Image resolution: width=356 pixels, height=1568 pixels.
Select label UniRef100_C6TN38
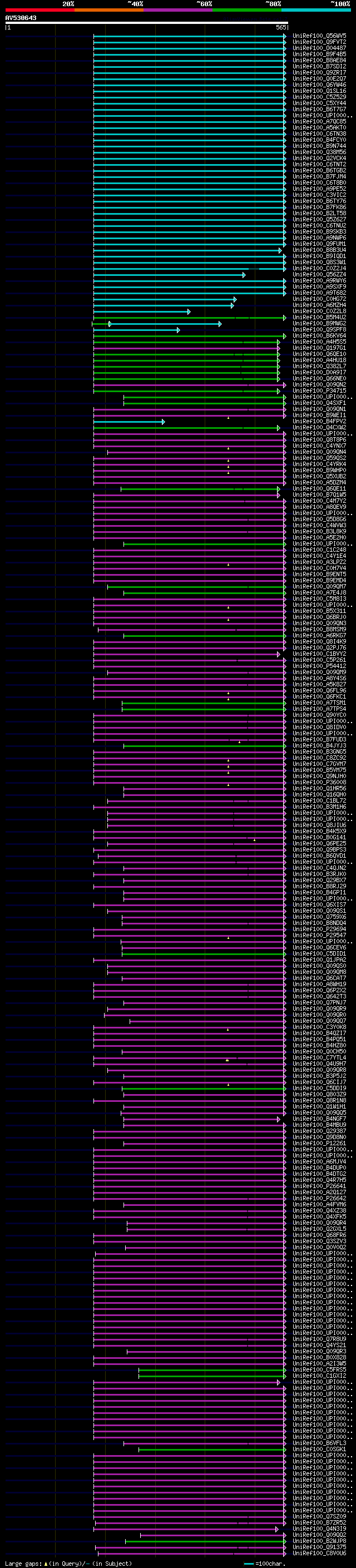tap(319, 134)
